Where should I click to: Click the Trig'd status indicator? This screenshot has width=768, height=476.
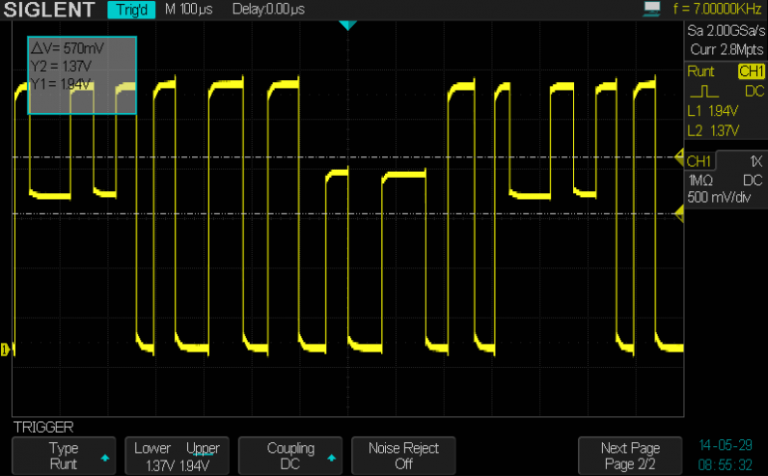click(x=130, y=11)
